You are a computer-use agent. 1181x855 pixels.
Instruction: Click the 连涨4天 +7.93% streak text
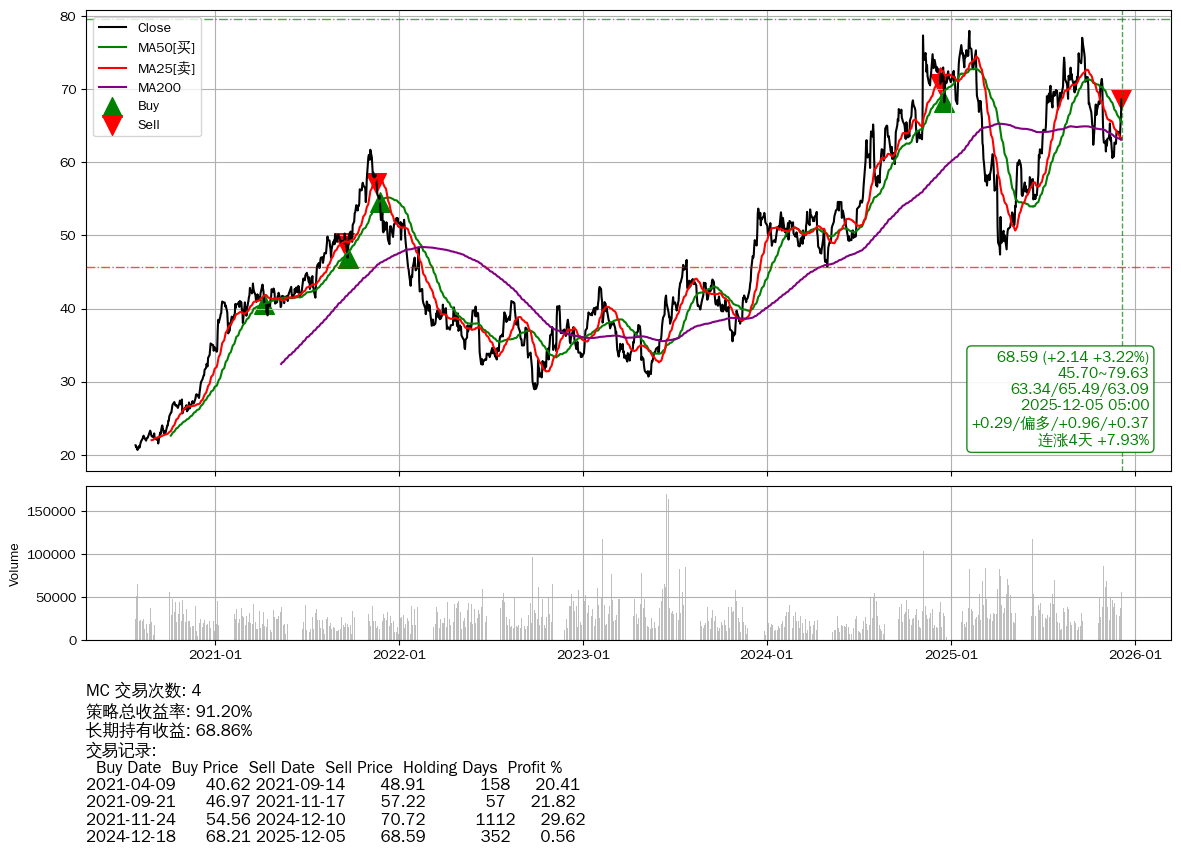coord(1093,440)
